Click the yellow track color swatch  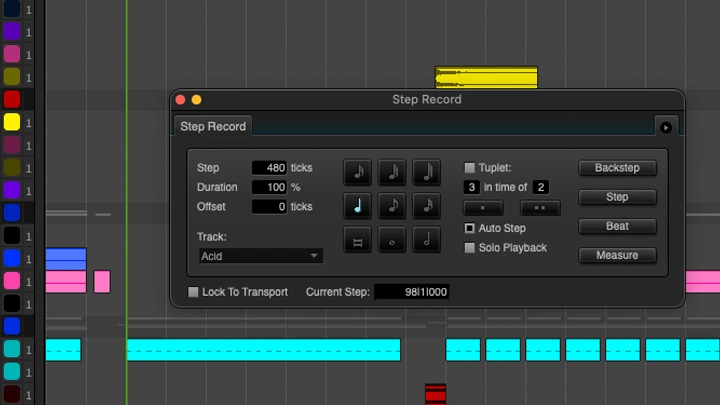pyautogui.click(x=12, y=123)
